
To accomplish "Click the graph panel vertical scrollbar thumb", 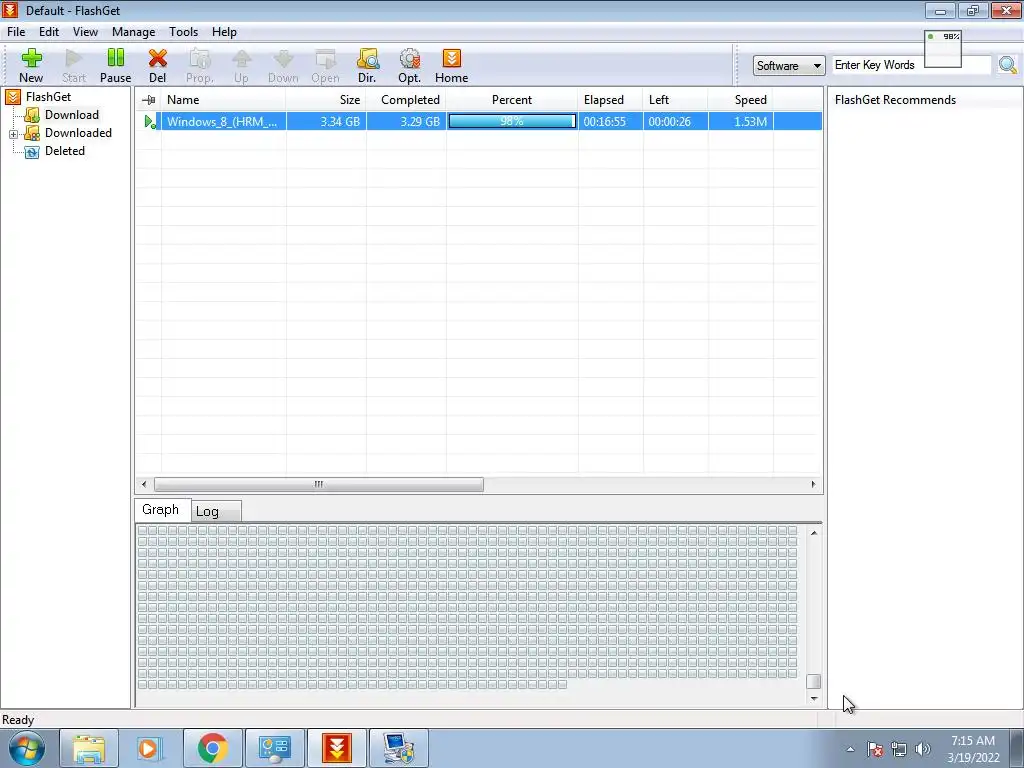I will [x=814, y=681].
